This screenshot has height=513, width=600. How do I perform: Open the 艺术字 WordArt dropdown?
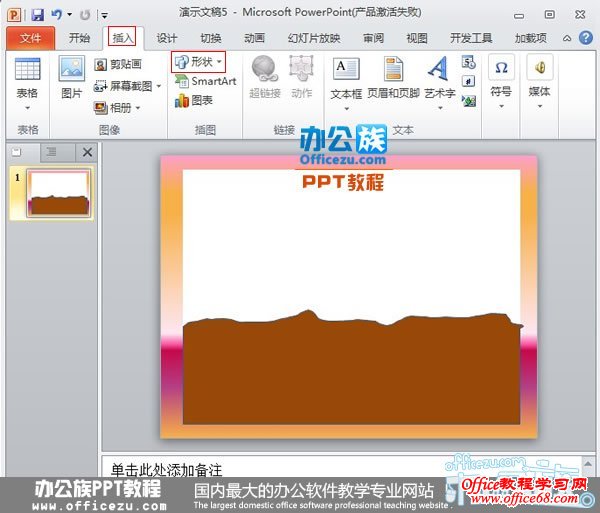pyautogui.click(x=439, y=78)
